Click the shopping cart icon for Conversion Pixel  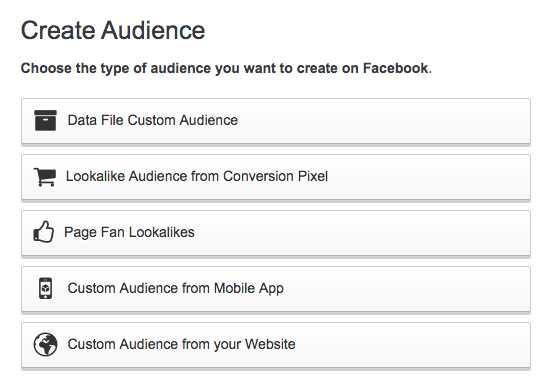click(x=45, y=176)
